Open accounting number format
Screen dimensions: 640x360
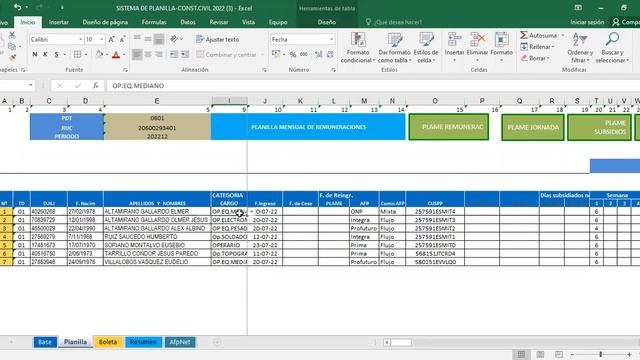tap(276, 54)
